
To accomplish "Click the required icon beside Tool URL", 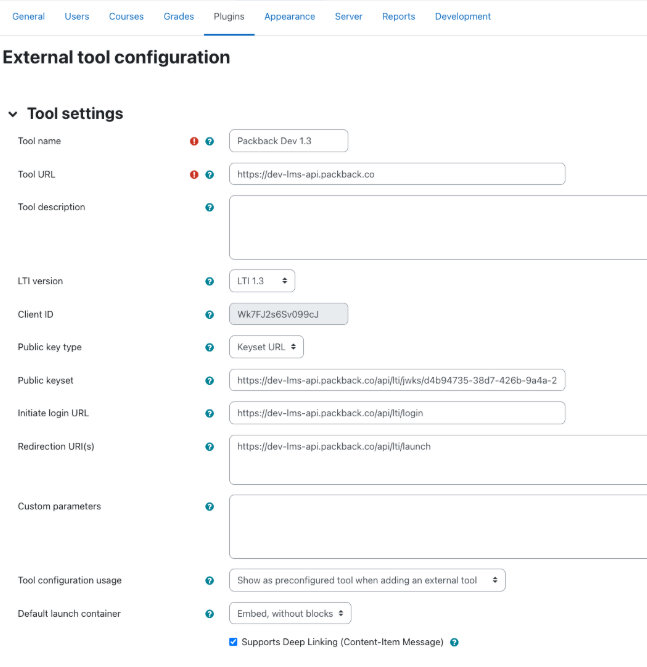I will click(x=194, y=174).
